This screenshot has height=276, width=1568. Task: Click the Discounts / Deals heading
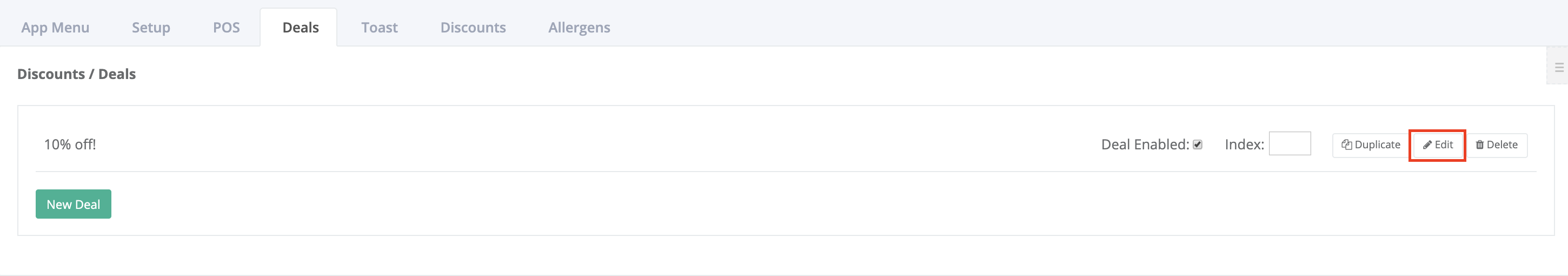click(x=77, y=74)
